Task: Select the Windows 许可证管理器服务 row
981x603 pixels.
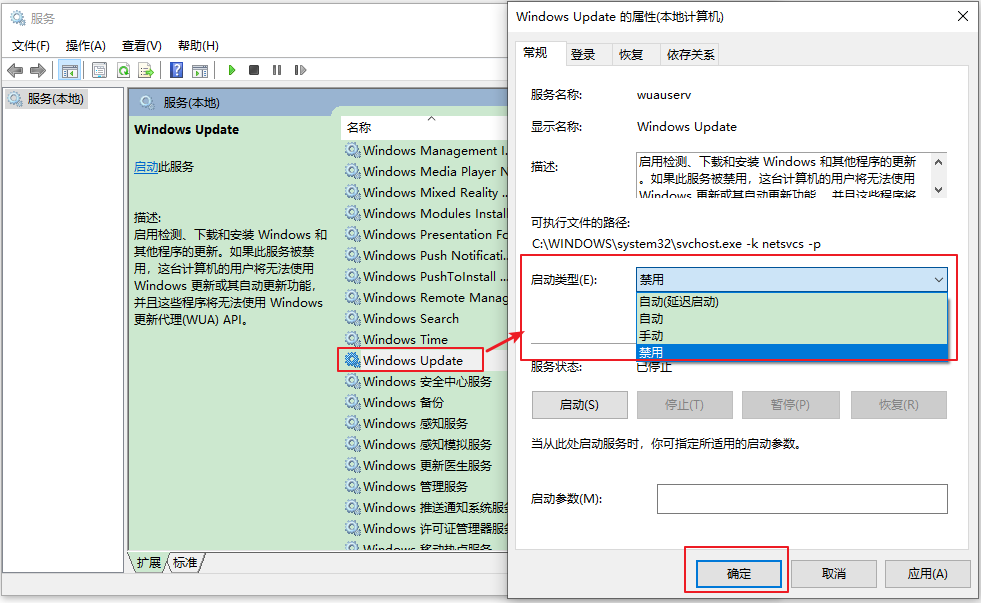Action: pos(425,529)
